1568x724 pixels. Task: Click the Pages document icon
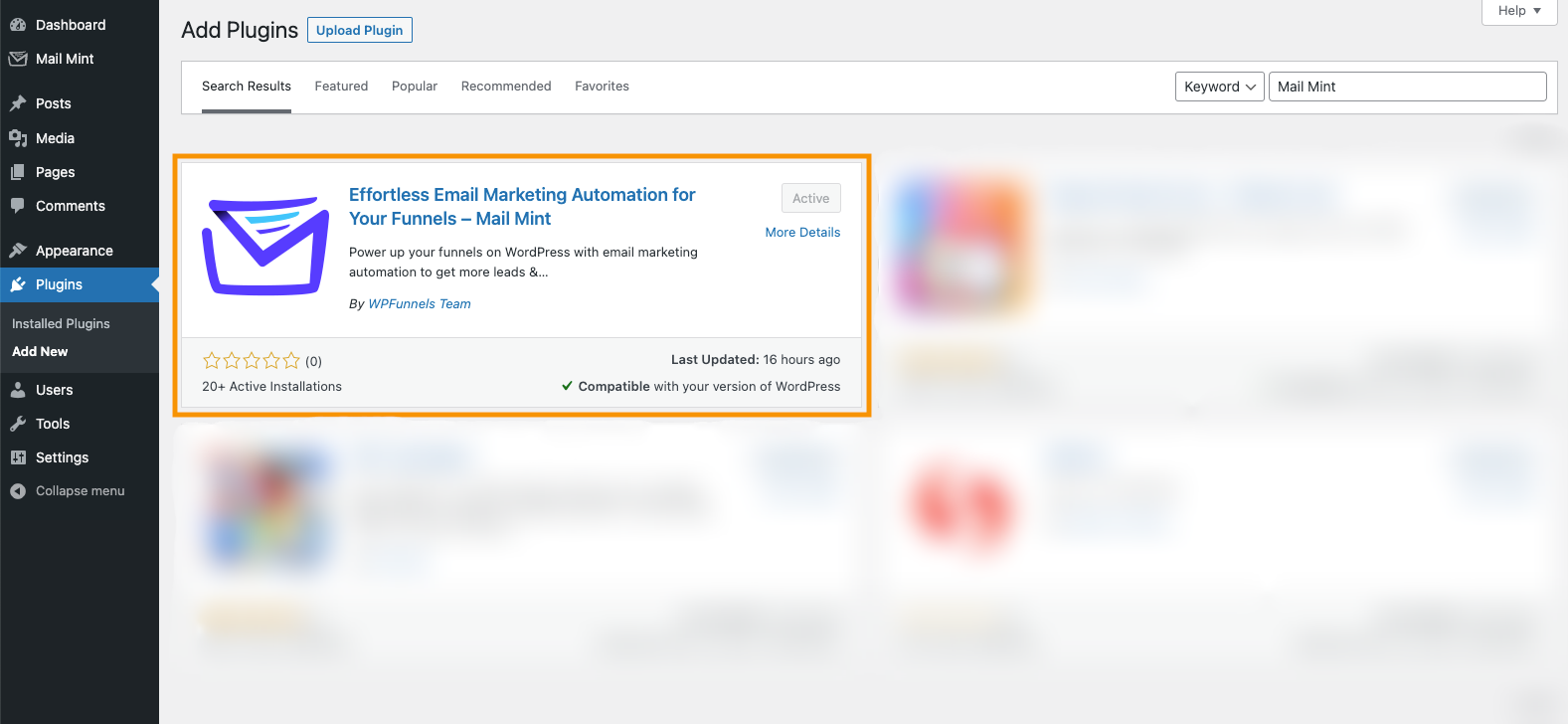tap(18, 172)
